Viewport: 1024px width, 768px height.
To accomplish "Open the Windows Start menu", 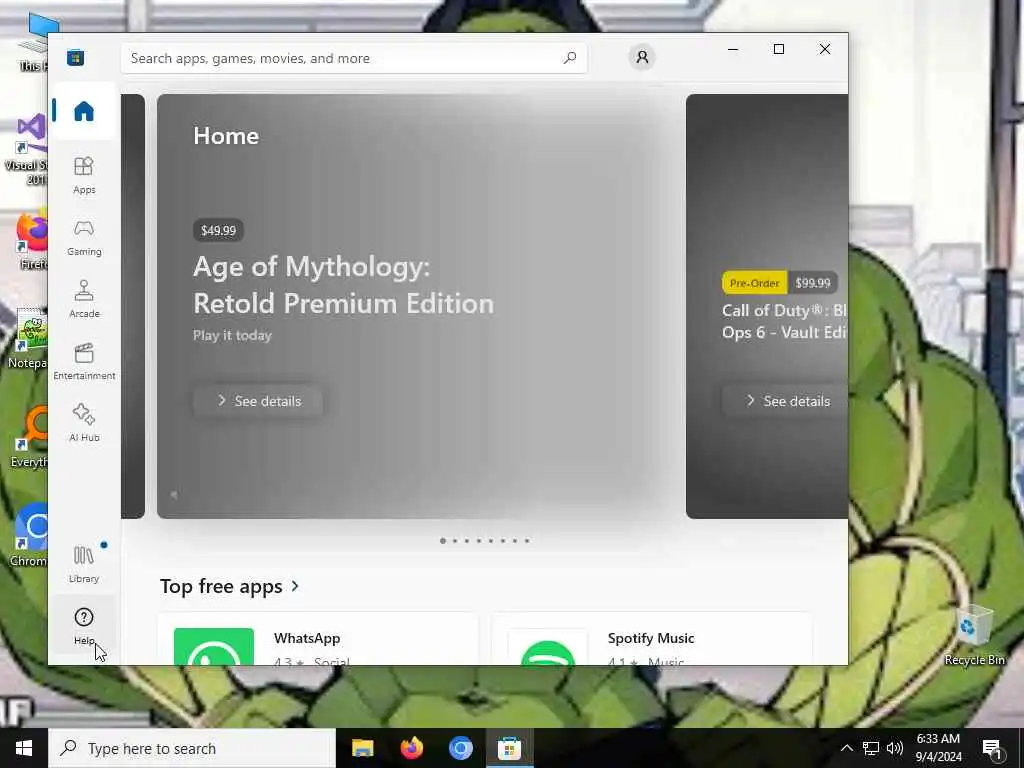I will [24, 748].
